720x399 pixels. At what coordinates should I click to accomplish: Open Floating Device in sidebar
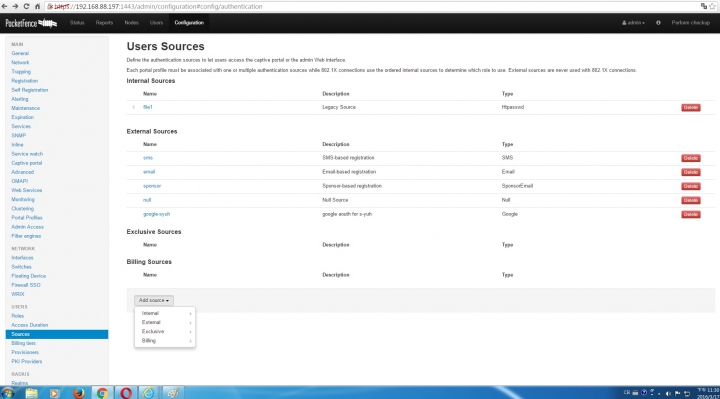[28, 276]
